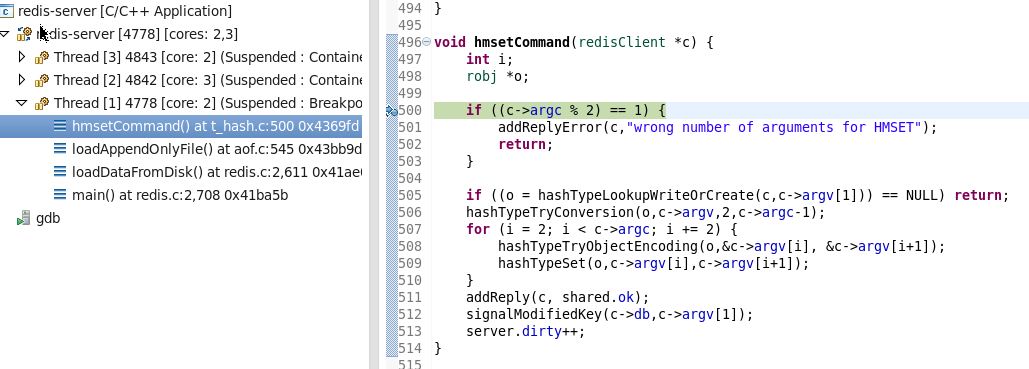Collapse Thread [1] 4778 node
Viewport: 1029px width, 369px height.
click(22, 103)
